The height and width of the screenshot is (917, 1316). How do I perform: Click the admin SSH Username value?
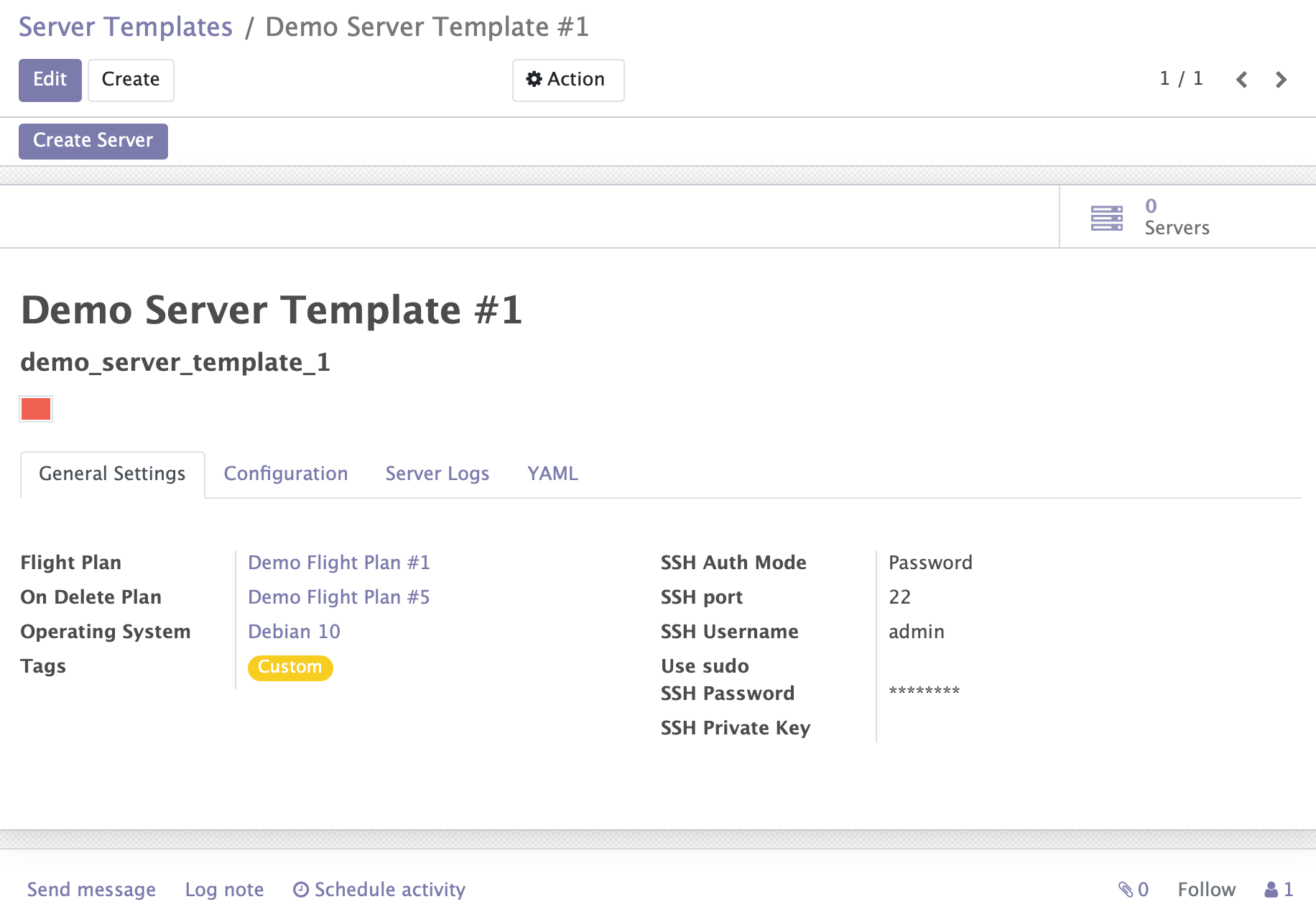coord(917,632)
